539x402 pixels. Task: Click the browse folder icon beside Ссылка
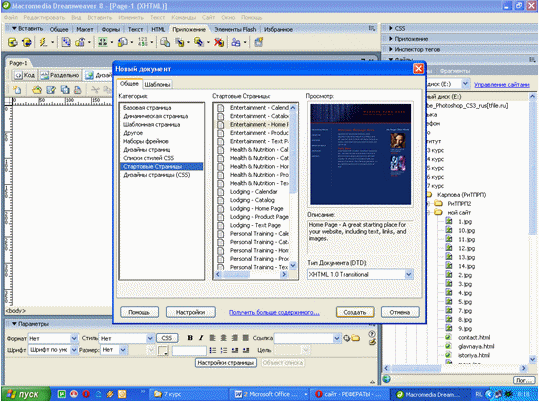click(x=355, y=338)
